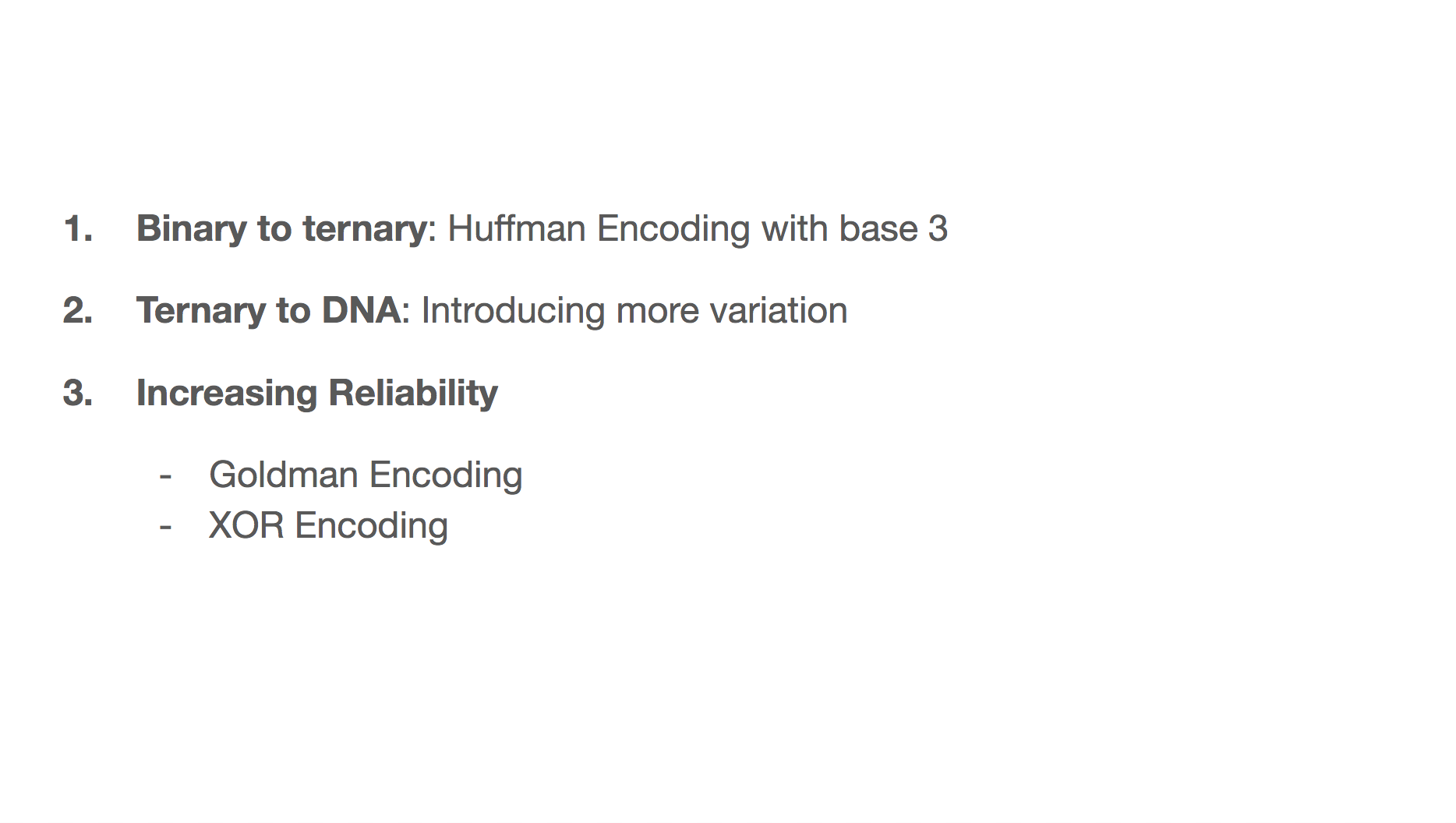Viewport: 1456px width, 823px height.
Task: Click the bold 'Increasing Reliability' heading
Action: pos(317,393)
